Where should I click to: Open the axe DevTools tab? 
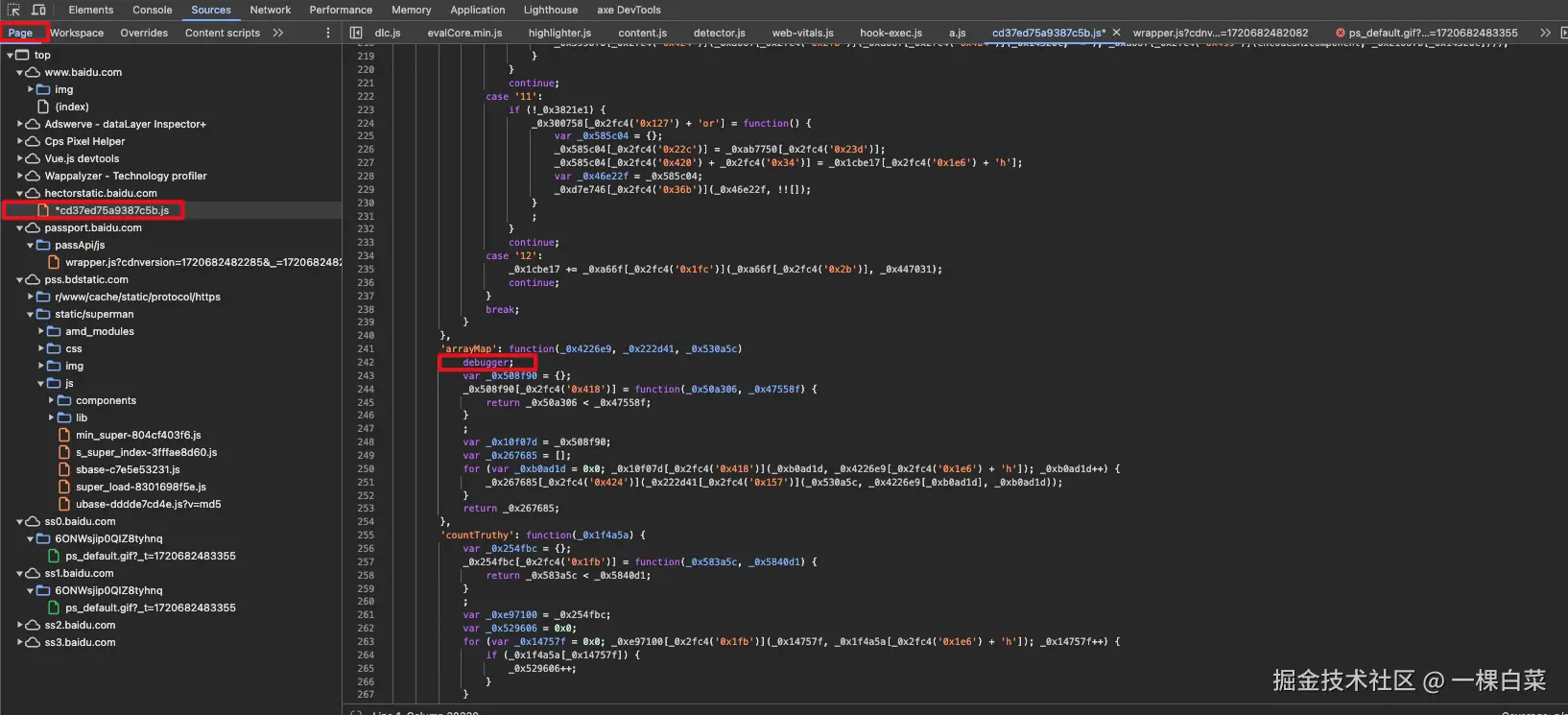(630, 10)
